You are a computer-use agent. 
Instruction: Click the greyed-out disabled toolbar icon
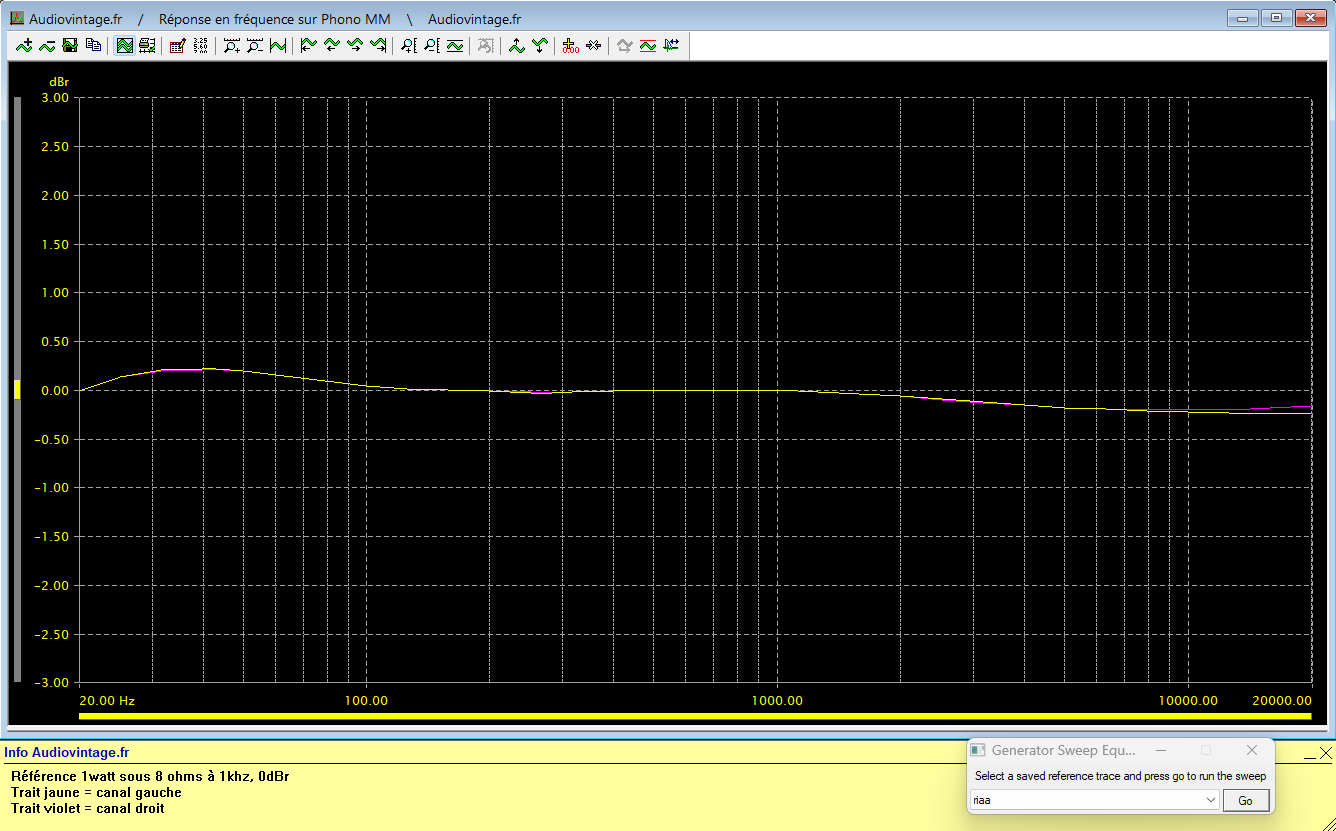[486, 45]
